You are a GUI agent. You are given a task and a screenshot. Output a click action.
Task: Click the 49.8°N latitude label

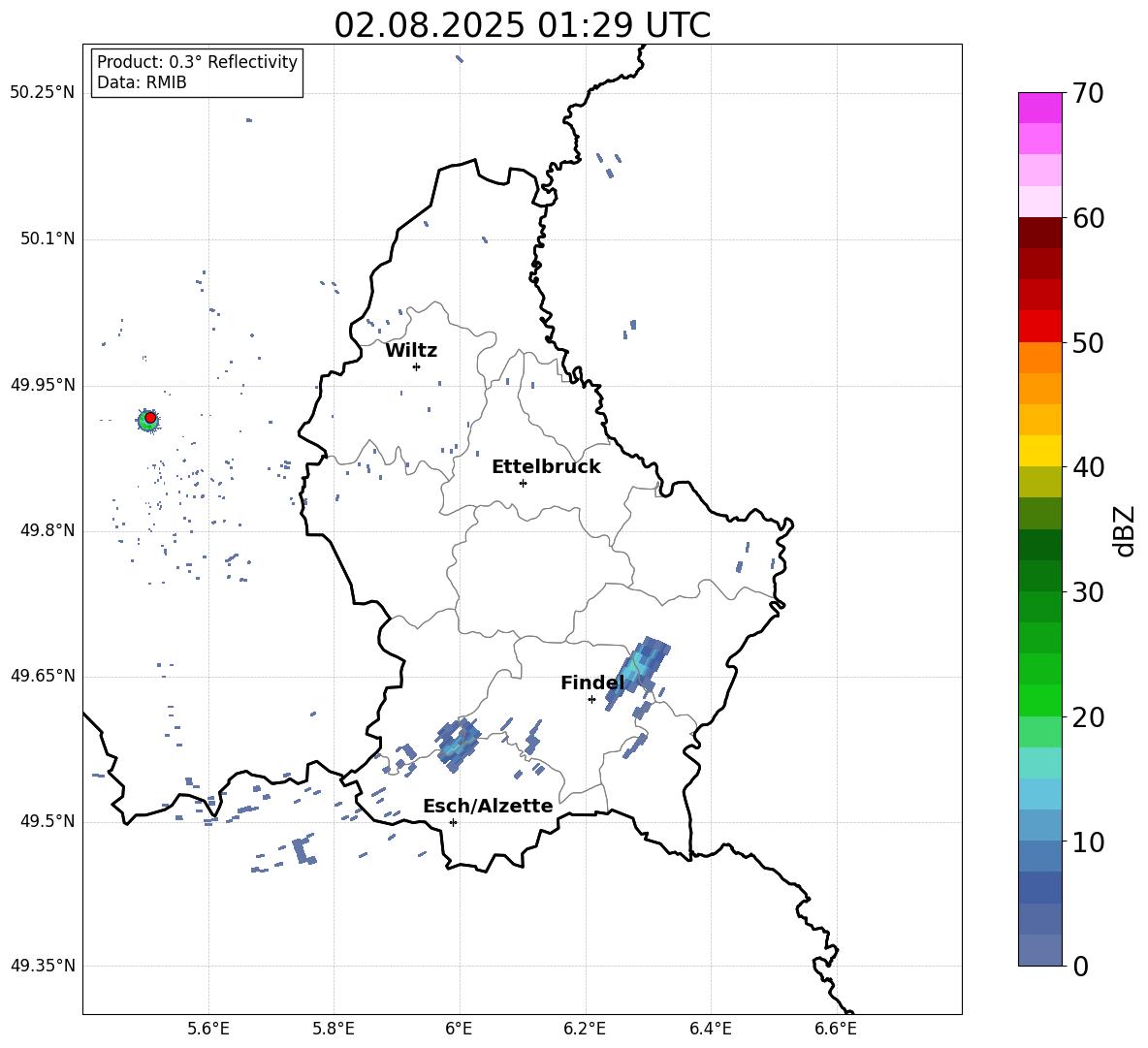[48, 530]
